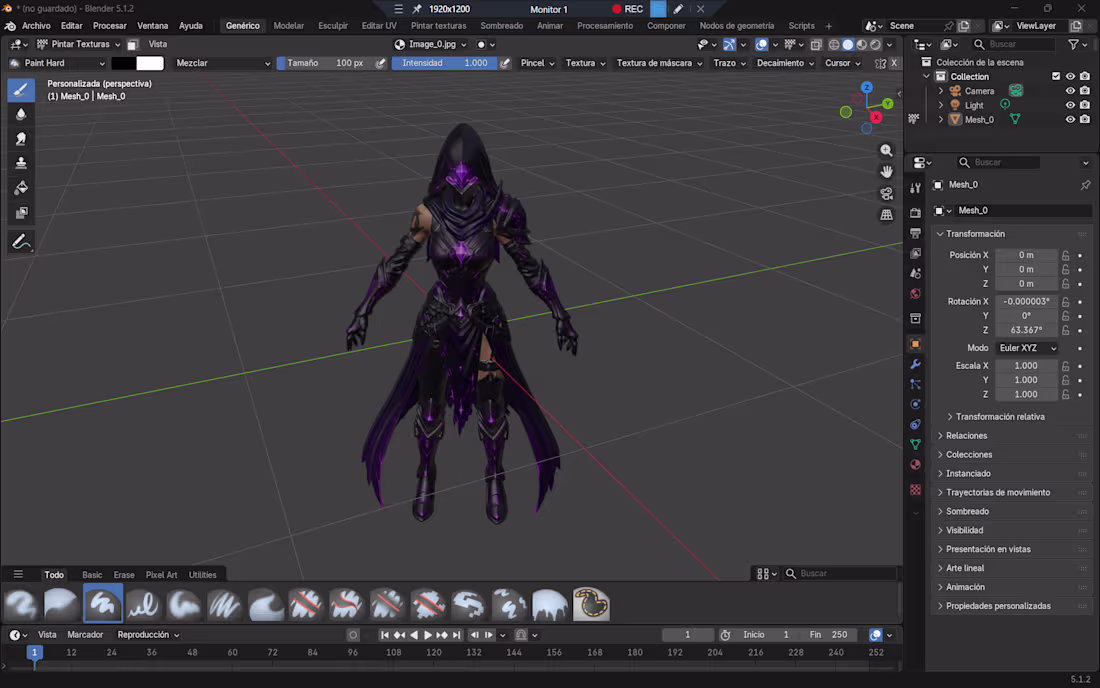The width and height of the screenshot is (1100, 688).
Task: Click the Tamaño brush size slider
Action: 324,63
